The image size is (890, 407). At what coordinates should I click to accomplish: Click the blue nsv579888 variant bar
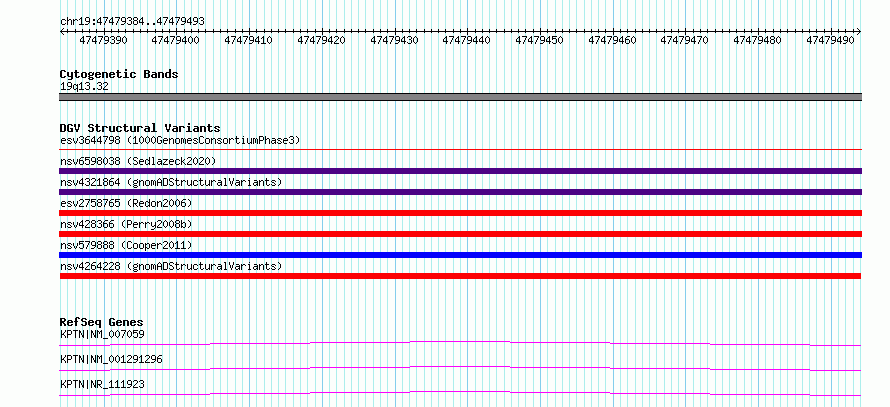pyautogui.click(x=460, y=255)
